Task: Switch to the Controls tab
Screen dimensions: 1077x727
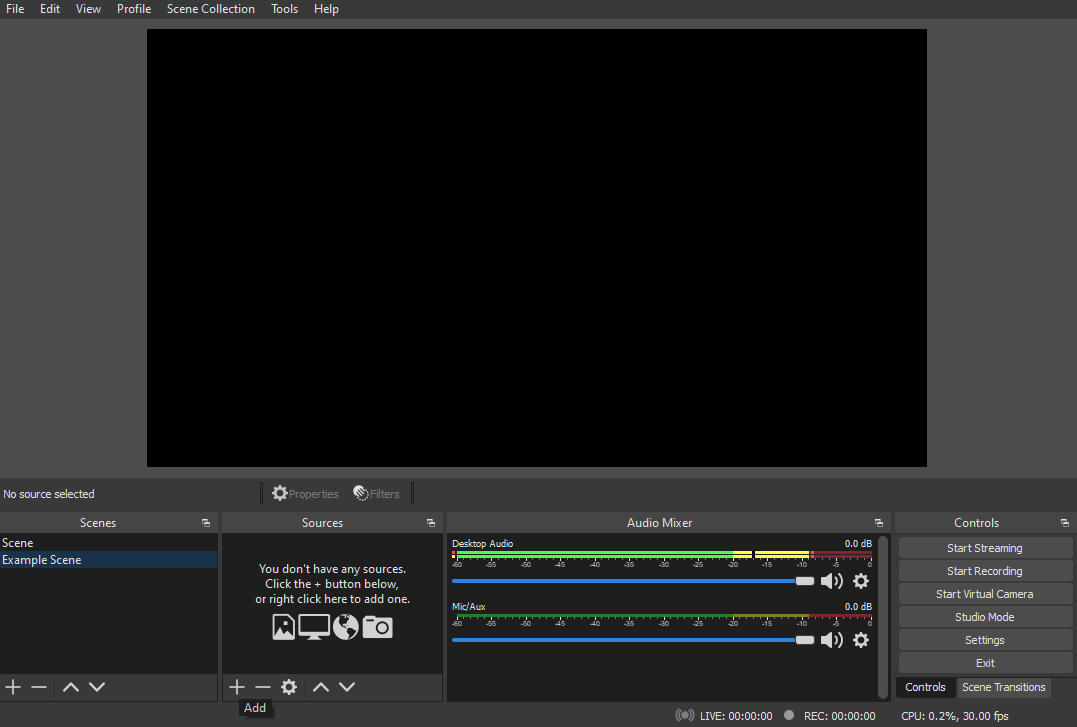Action: [925, 687]
